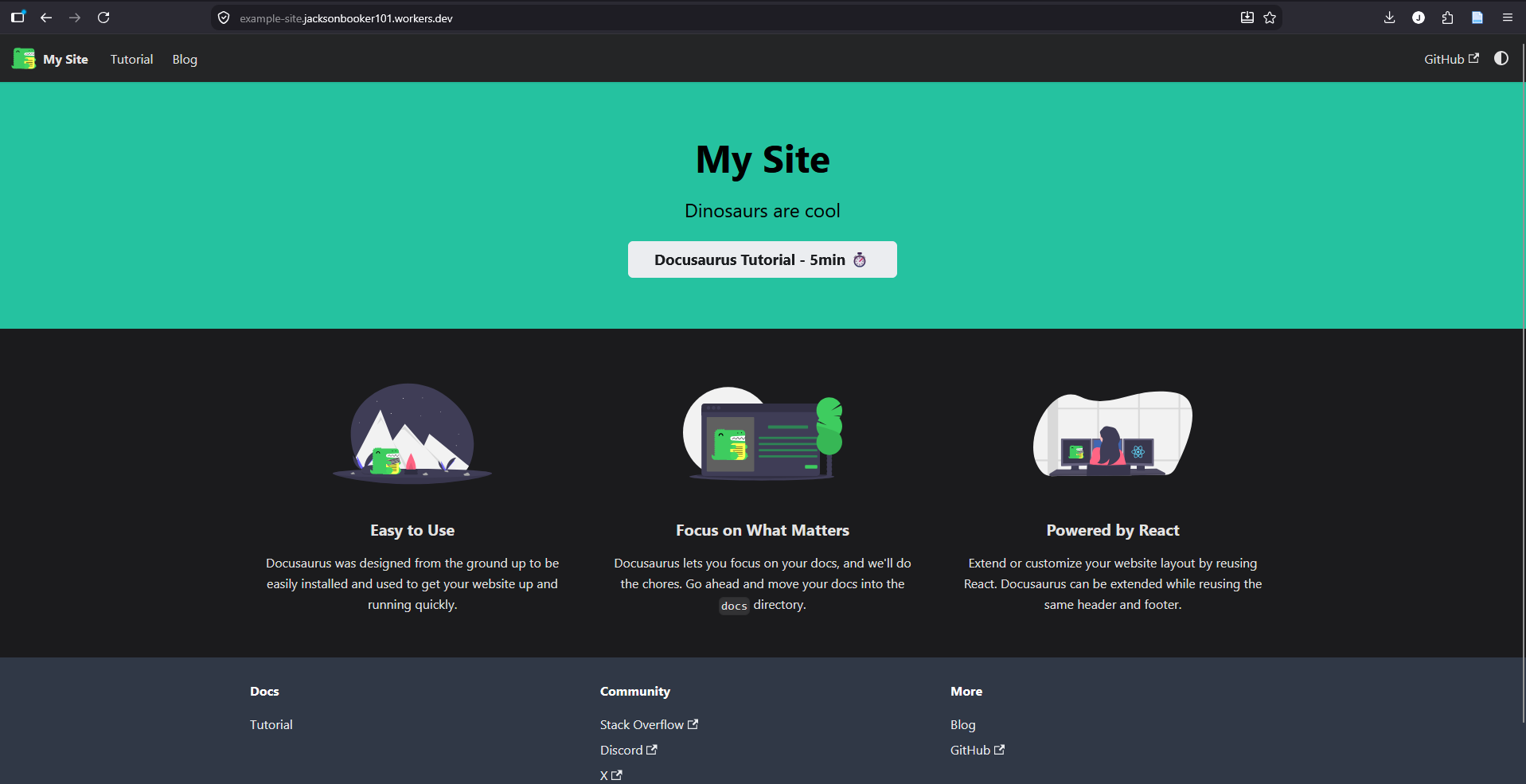Click the blue document extension icon

point(1477,18)
